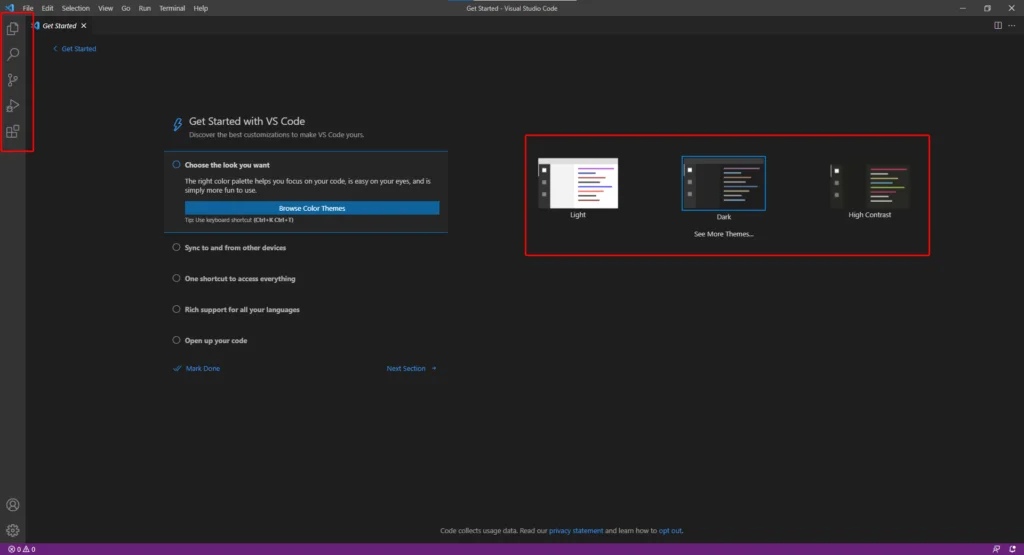Screen dimensions: 1024x555
Task: Open the Explorer view in activity bar
Action: (13, 29)
